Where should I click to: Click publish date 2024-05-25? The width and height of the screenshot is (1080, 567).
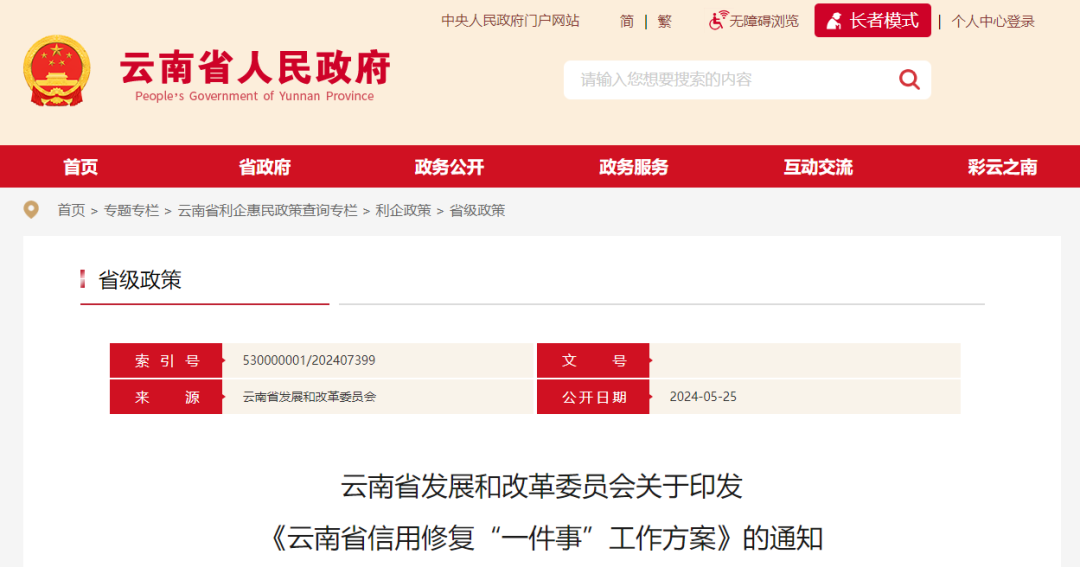(x=703, y=397)
